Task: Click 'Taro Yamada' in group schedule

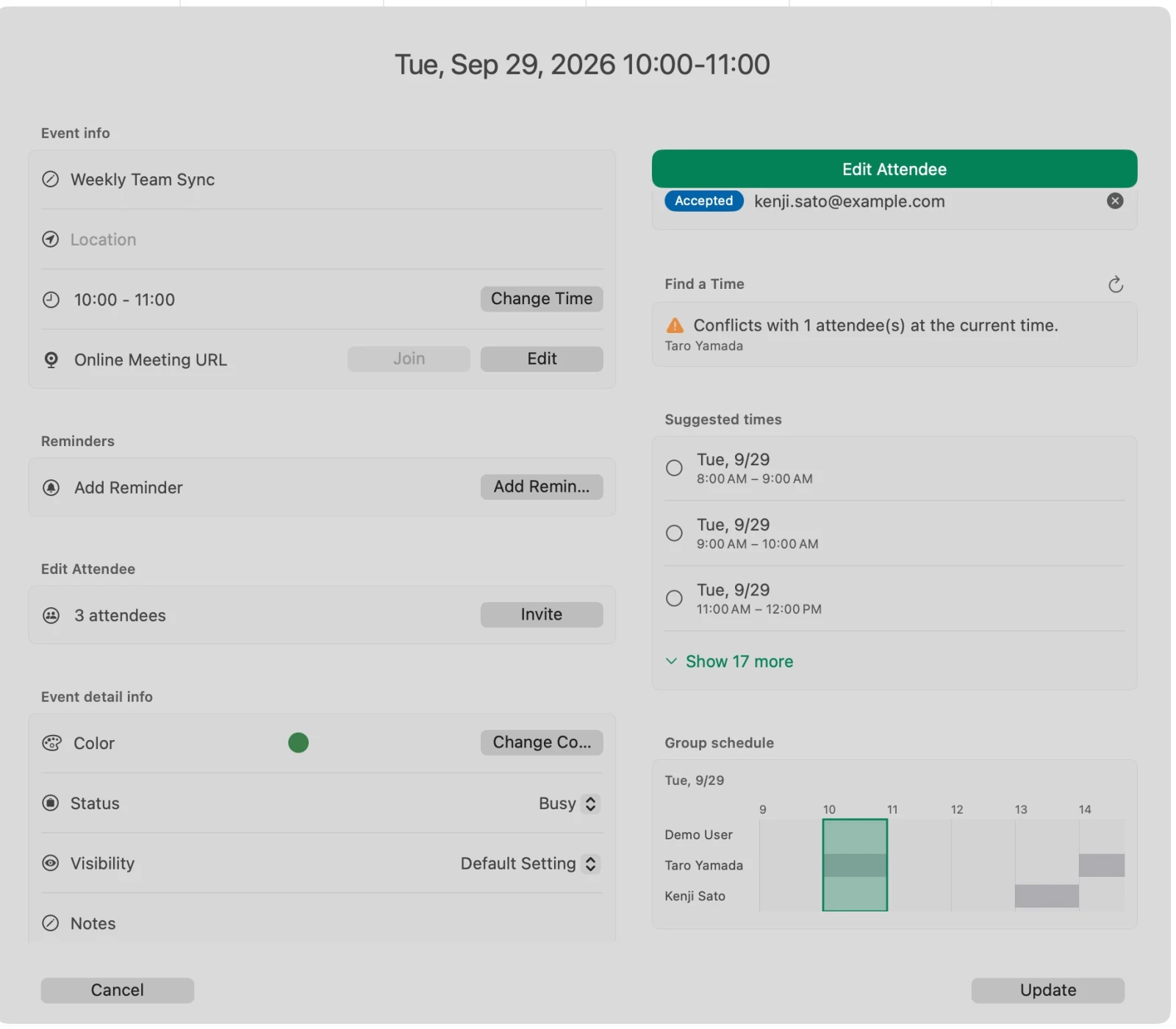Action: click(x=703, y=866)
